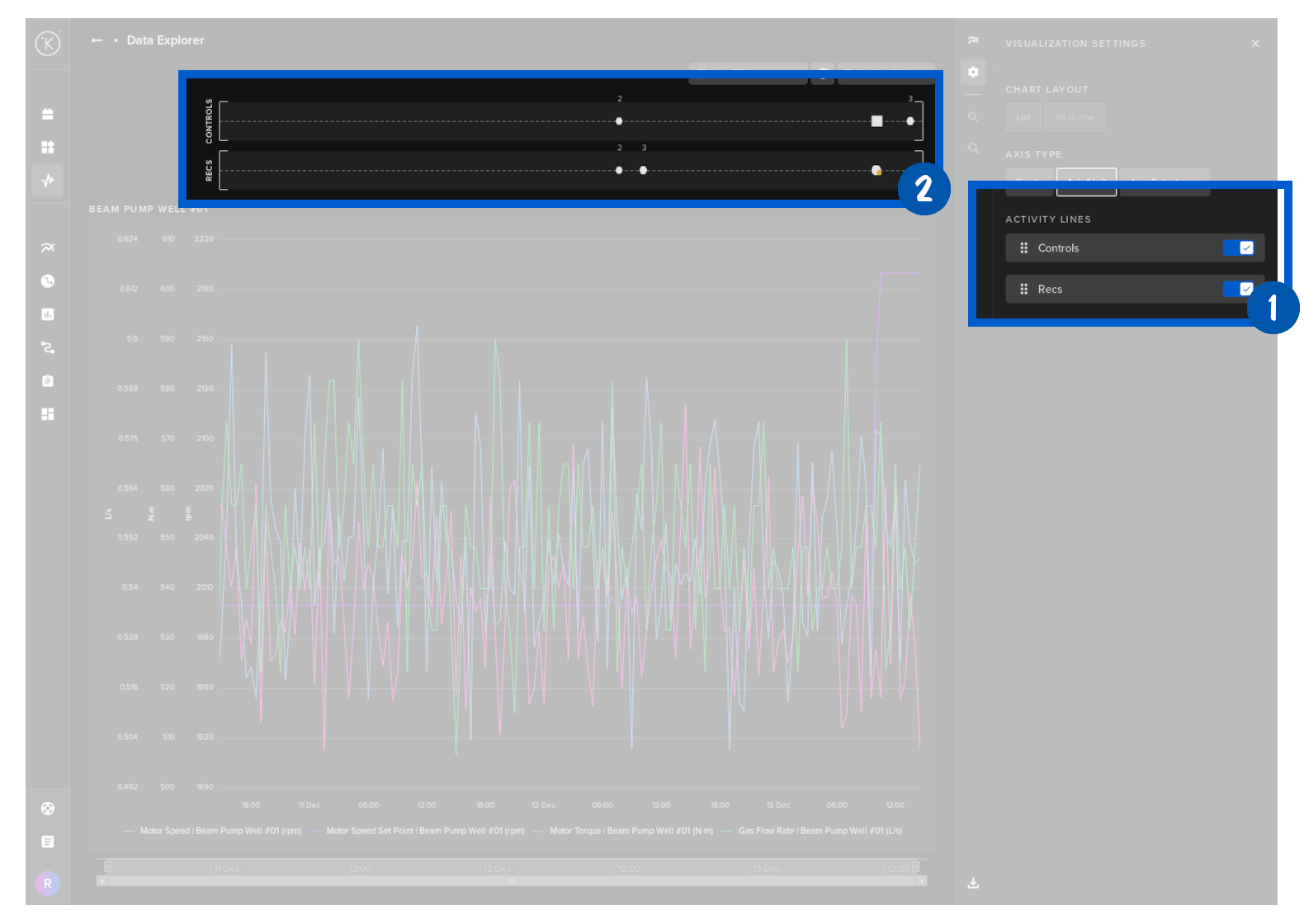Open the briefcase icon in left sidebar

(x=48, y=114)
